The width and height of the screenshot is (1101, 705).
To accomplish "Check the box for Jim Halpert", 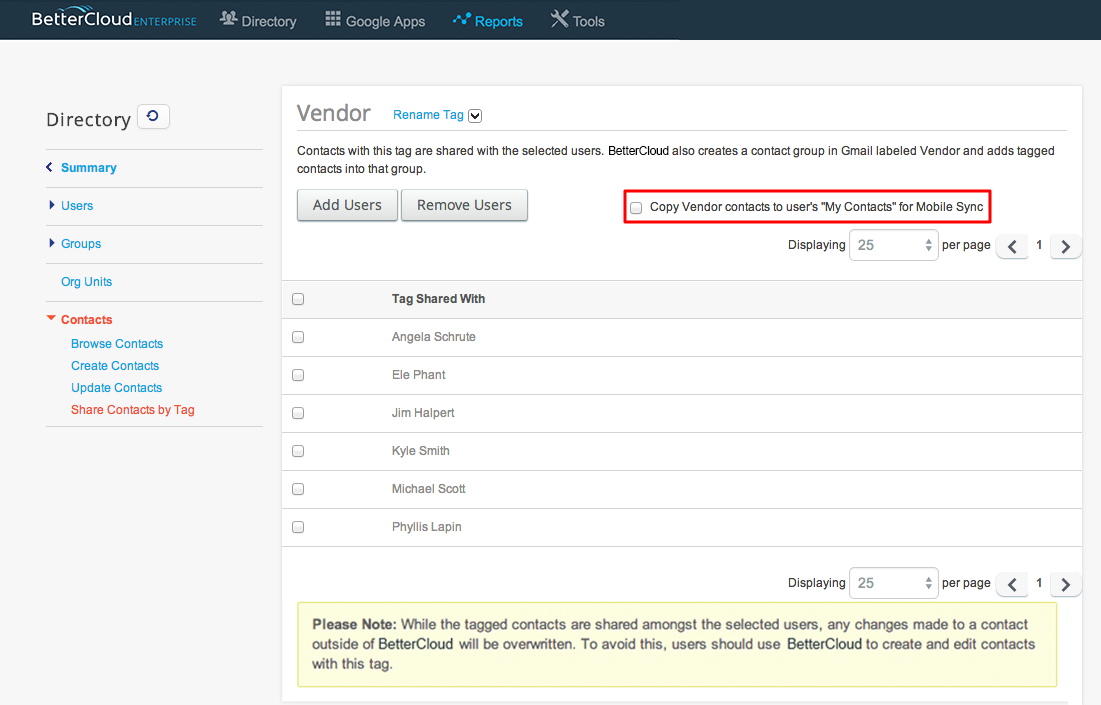I will [x=298, y=413].
